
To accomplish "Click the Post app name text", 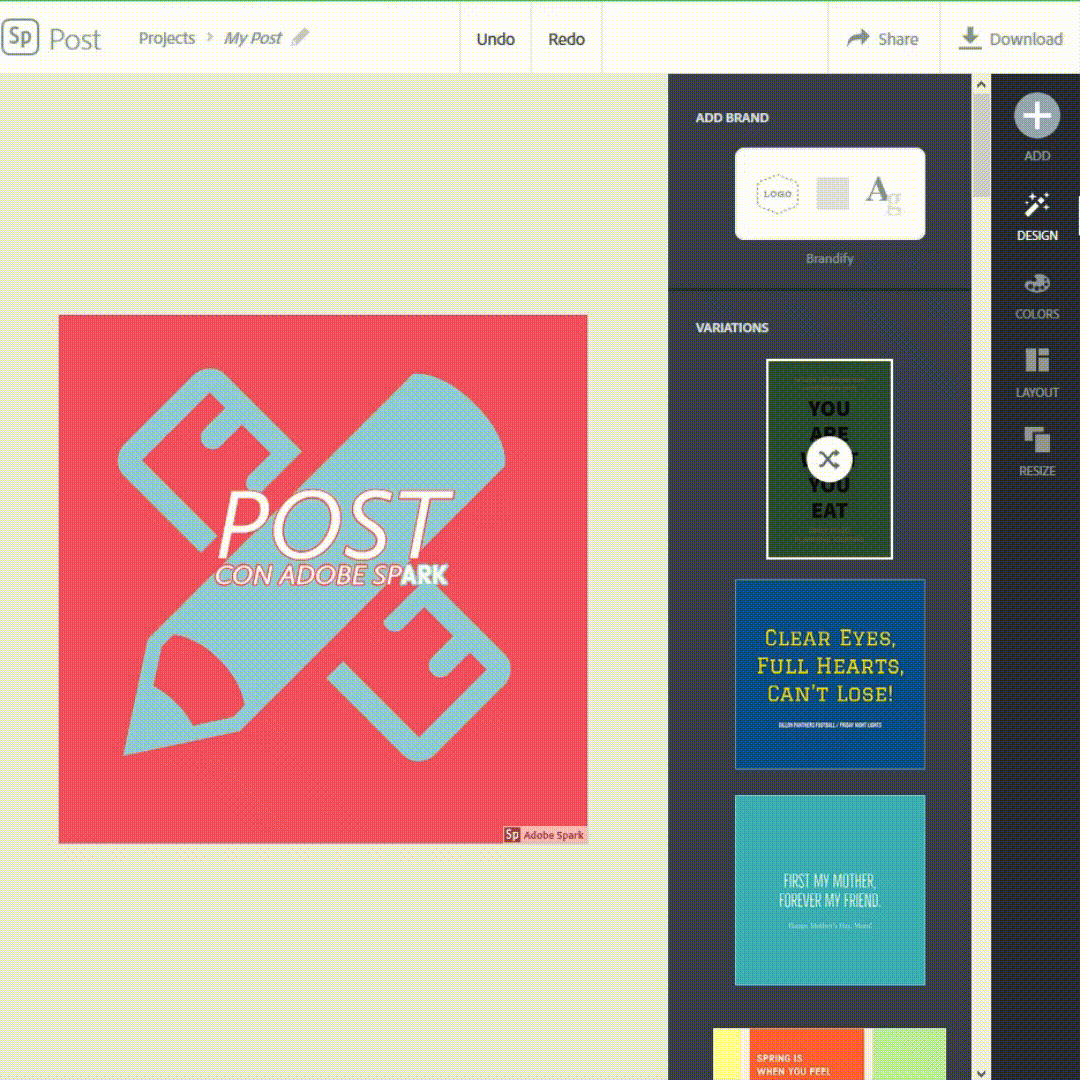I will coord(75,39).
